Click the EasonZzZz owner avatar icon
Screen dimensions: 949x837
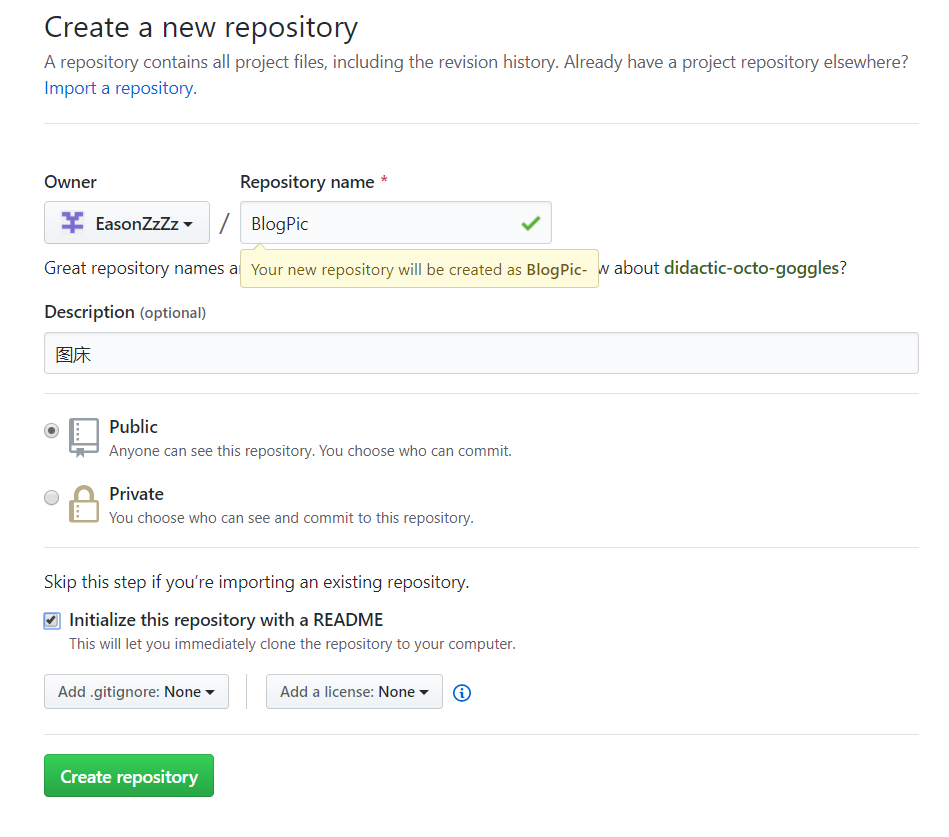coord(73,222)
